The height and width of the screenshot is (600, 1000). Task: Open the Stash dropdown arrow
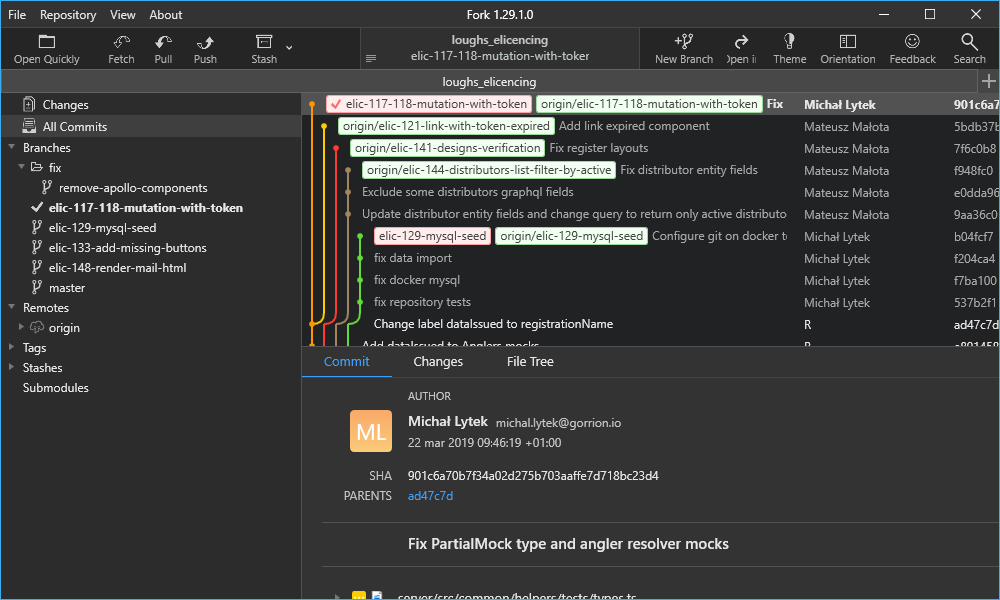pyautogui.click(x=287, y=48)
